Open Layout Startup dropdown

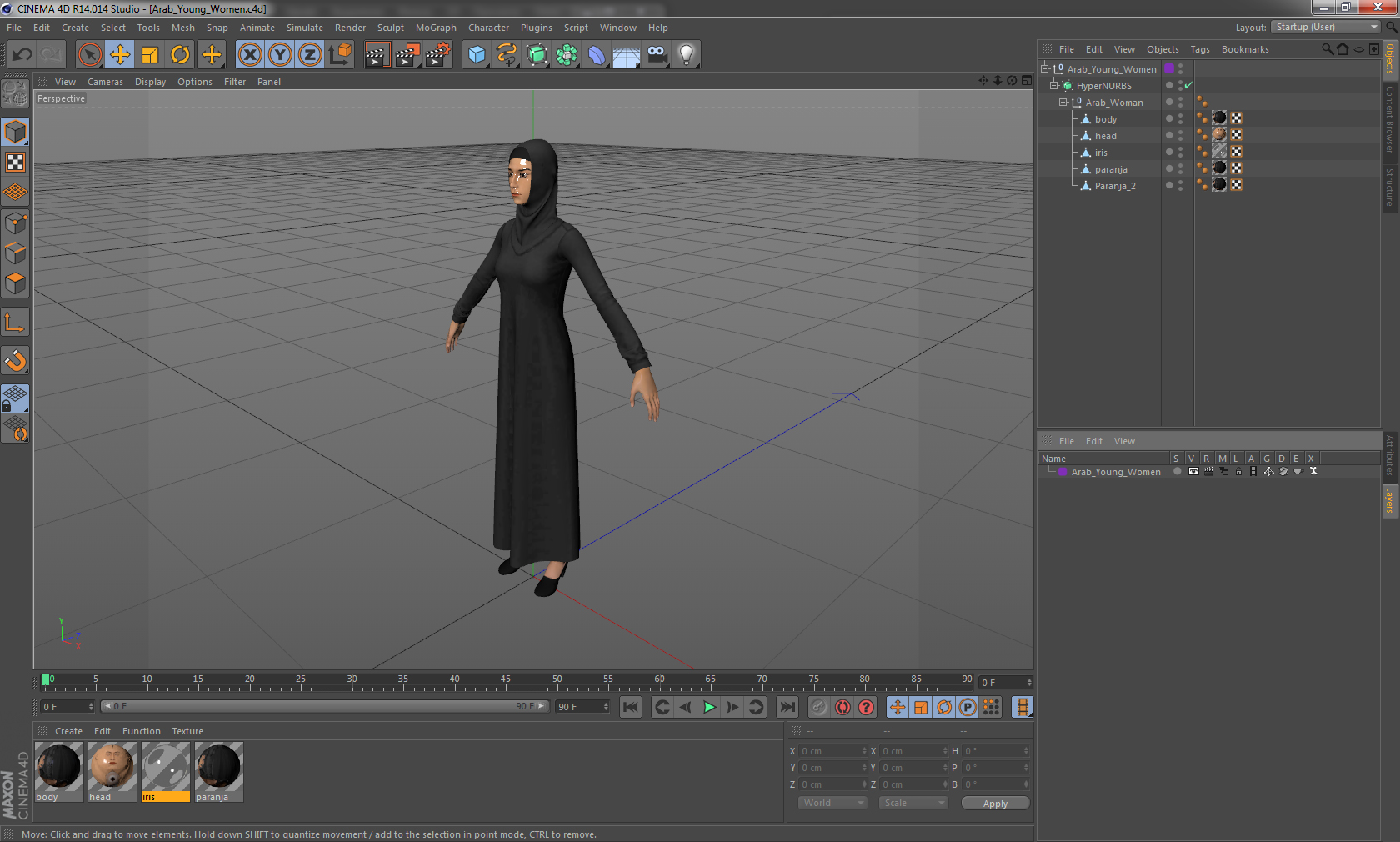point(1326,27)
